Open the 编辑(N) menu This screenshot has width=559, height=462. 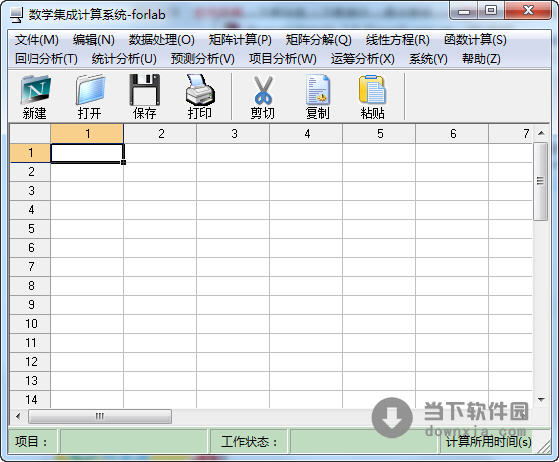[x=93, y=40]
